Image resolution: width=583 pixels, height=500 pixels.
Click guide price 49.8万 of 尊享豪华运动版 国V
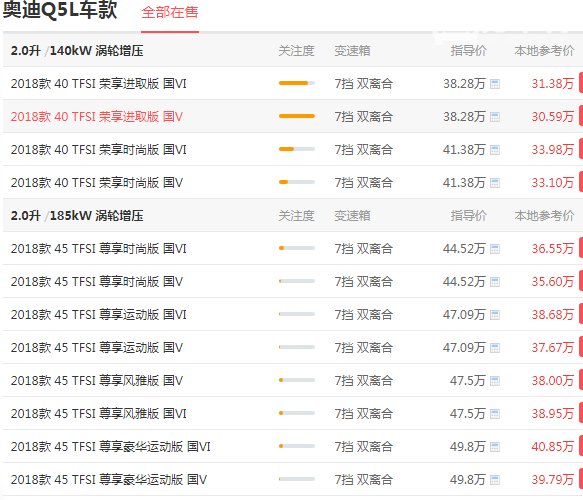tap(468, 479)
